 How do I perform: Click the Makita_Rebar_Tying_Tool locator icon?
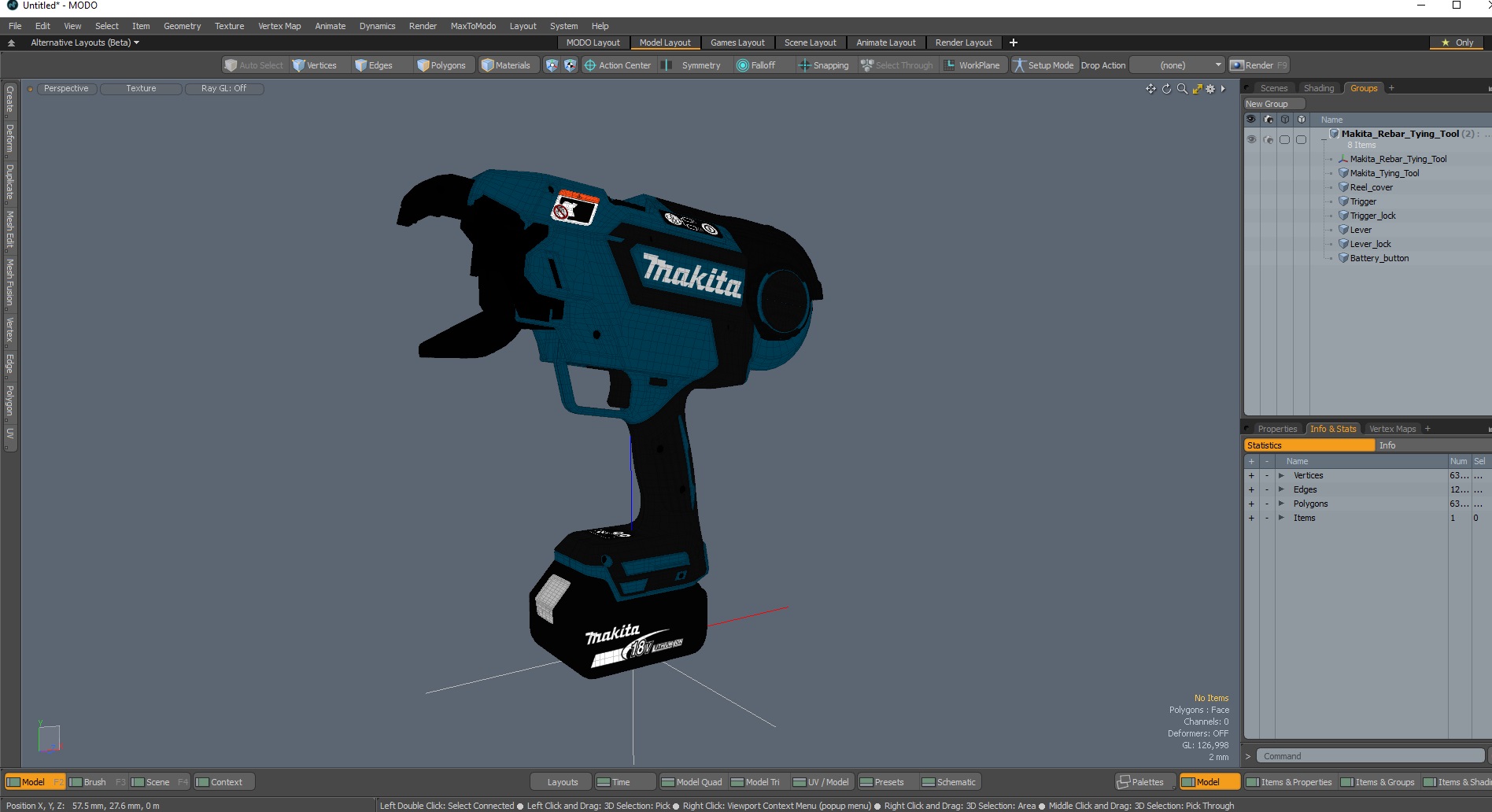pos(1344,159)
